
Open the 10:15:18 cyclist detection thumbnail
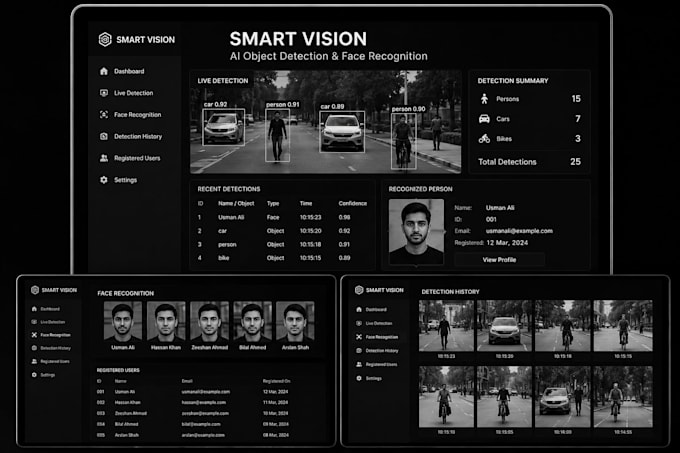pos(562,326)
